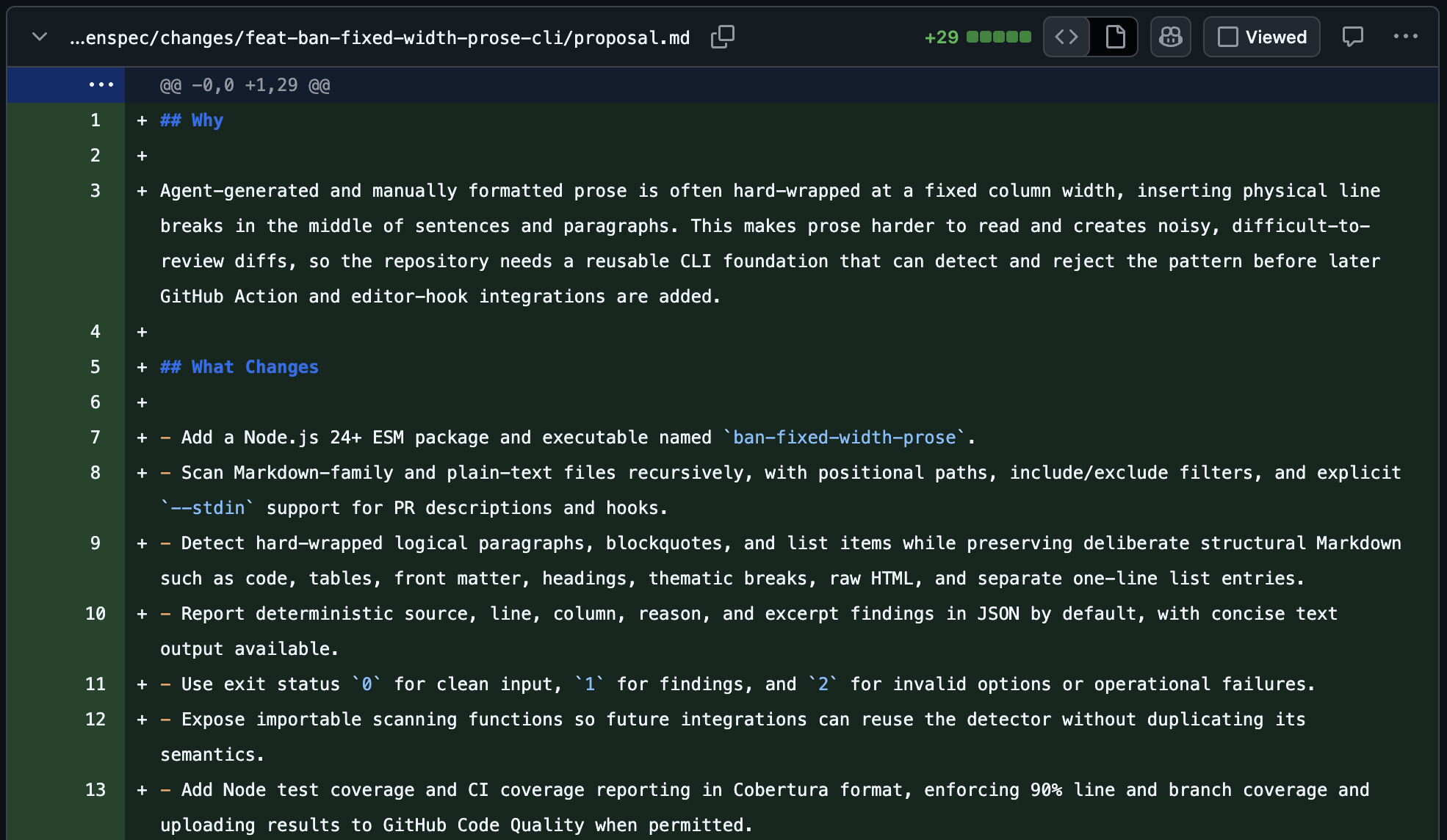
Task: Open the file's more options menu
Action: pos(1406,37)
